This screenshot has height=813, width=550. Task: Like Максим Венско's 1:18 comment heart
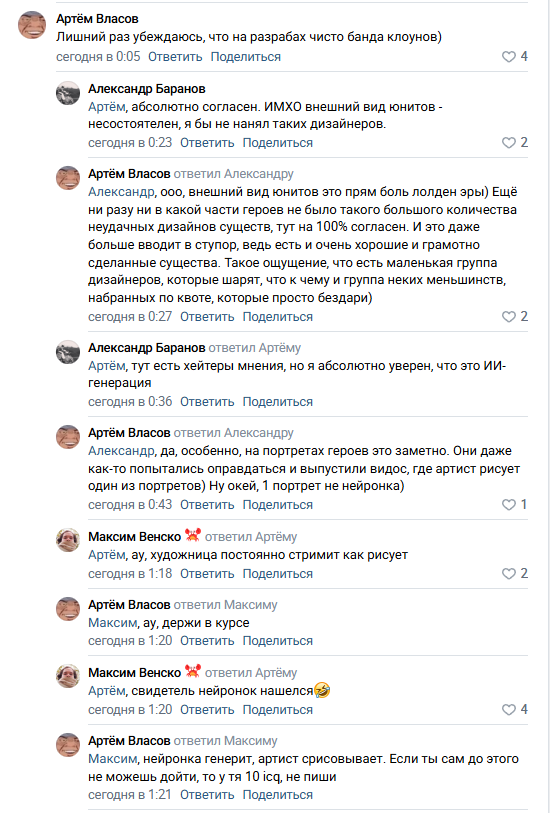509,573
